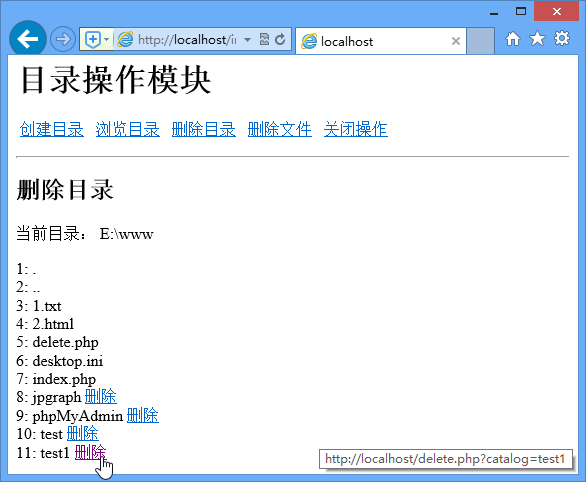
Task: Click the security shield icon
Action: (x=93, y=39)
